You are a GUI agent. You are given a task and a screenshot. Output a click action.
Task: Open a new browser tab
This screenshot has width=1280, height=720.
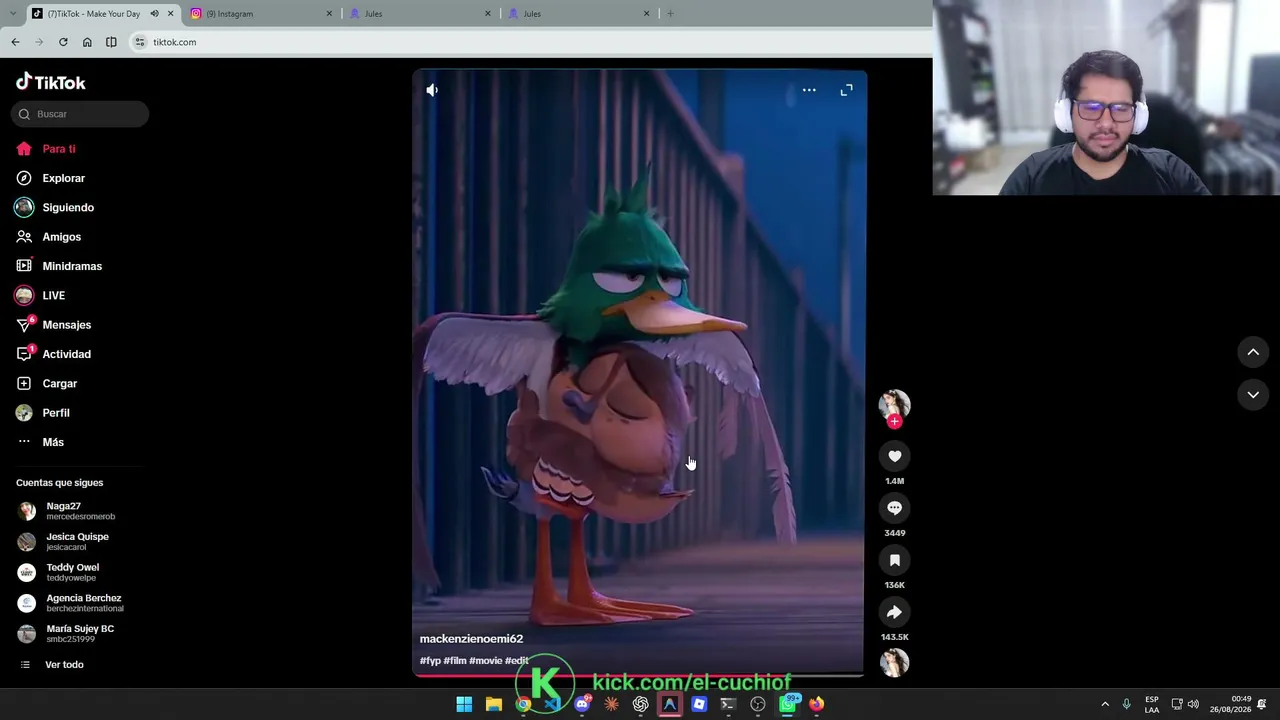point(670,14)
